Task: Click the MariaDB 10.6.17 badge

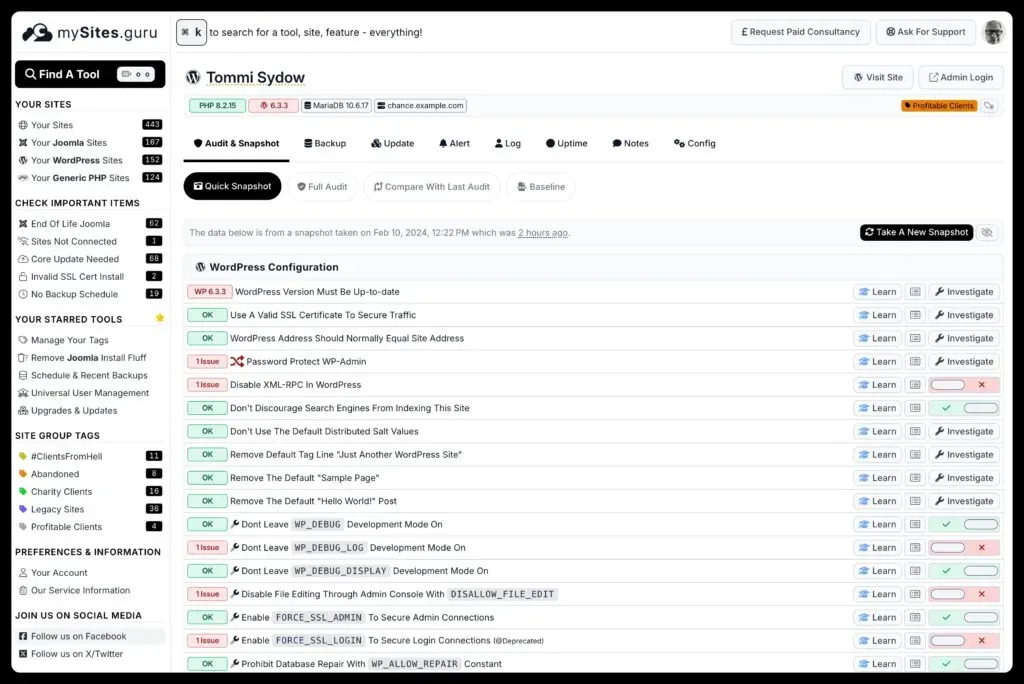Action: pos(338,105)
